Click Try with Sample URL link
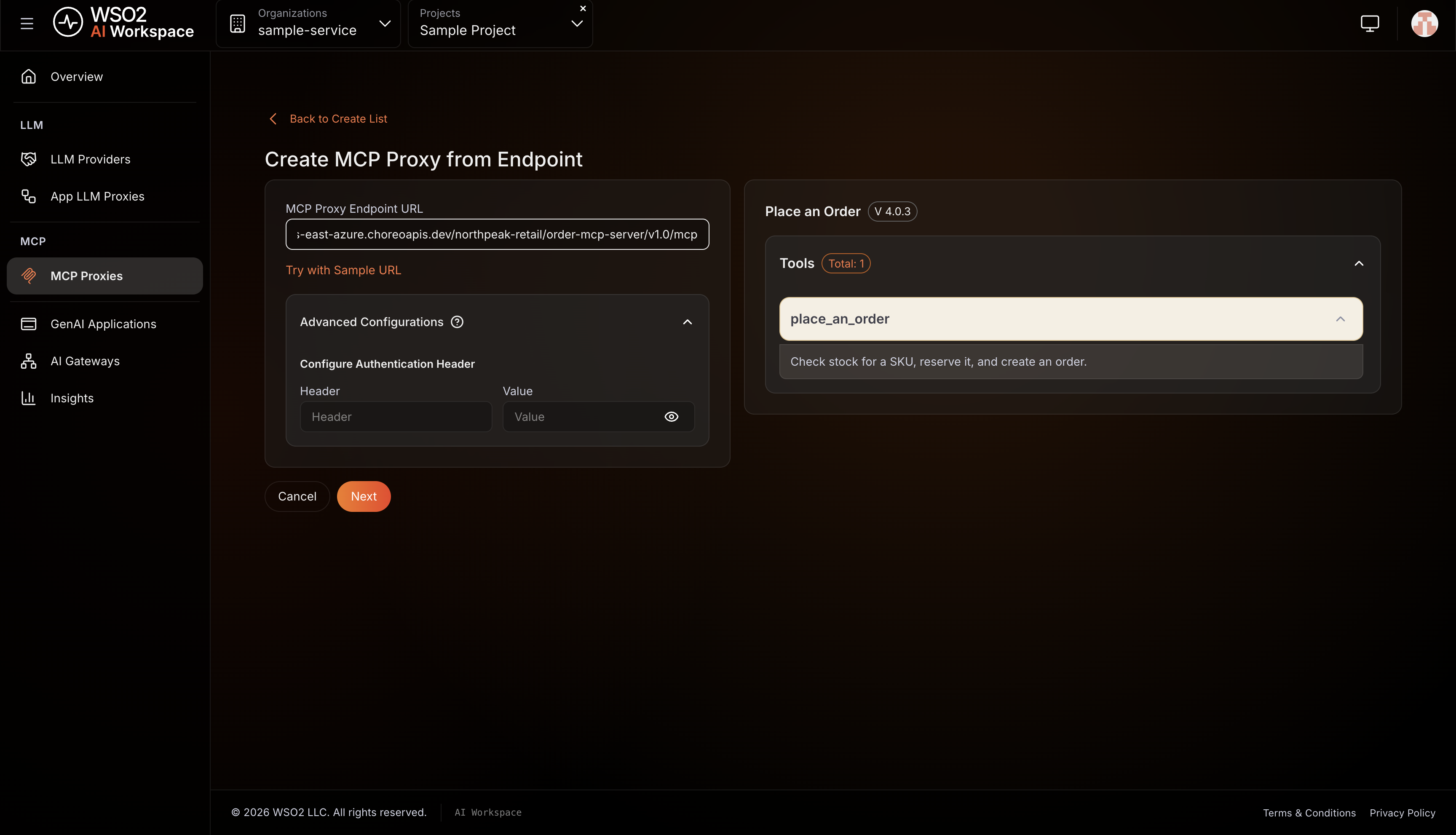Viewport: 1456px width, 835px height. (x=343, y=270)
